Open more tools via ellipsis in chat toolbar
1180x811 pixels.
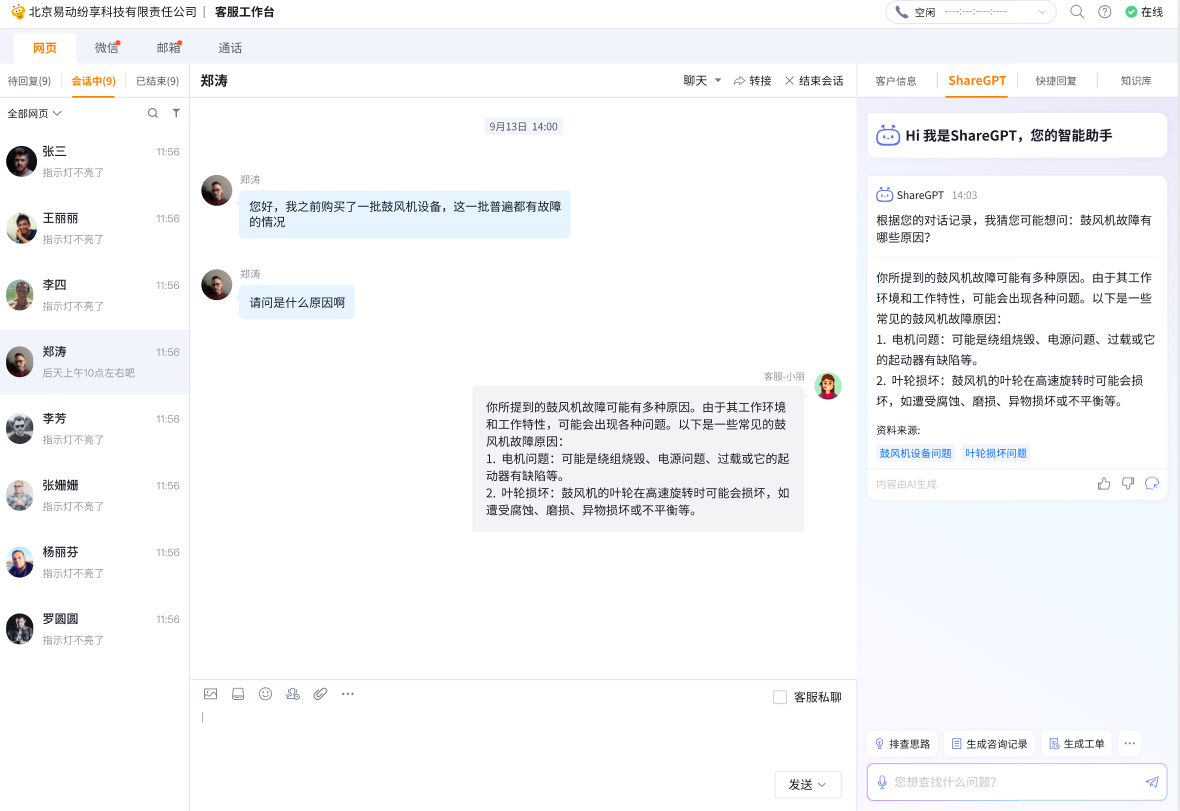347,693
